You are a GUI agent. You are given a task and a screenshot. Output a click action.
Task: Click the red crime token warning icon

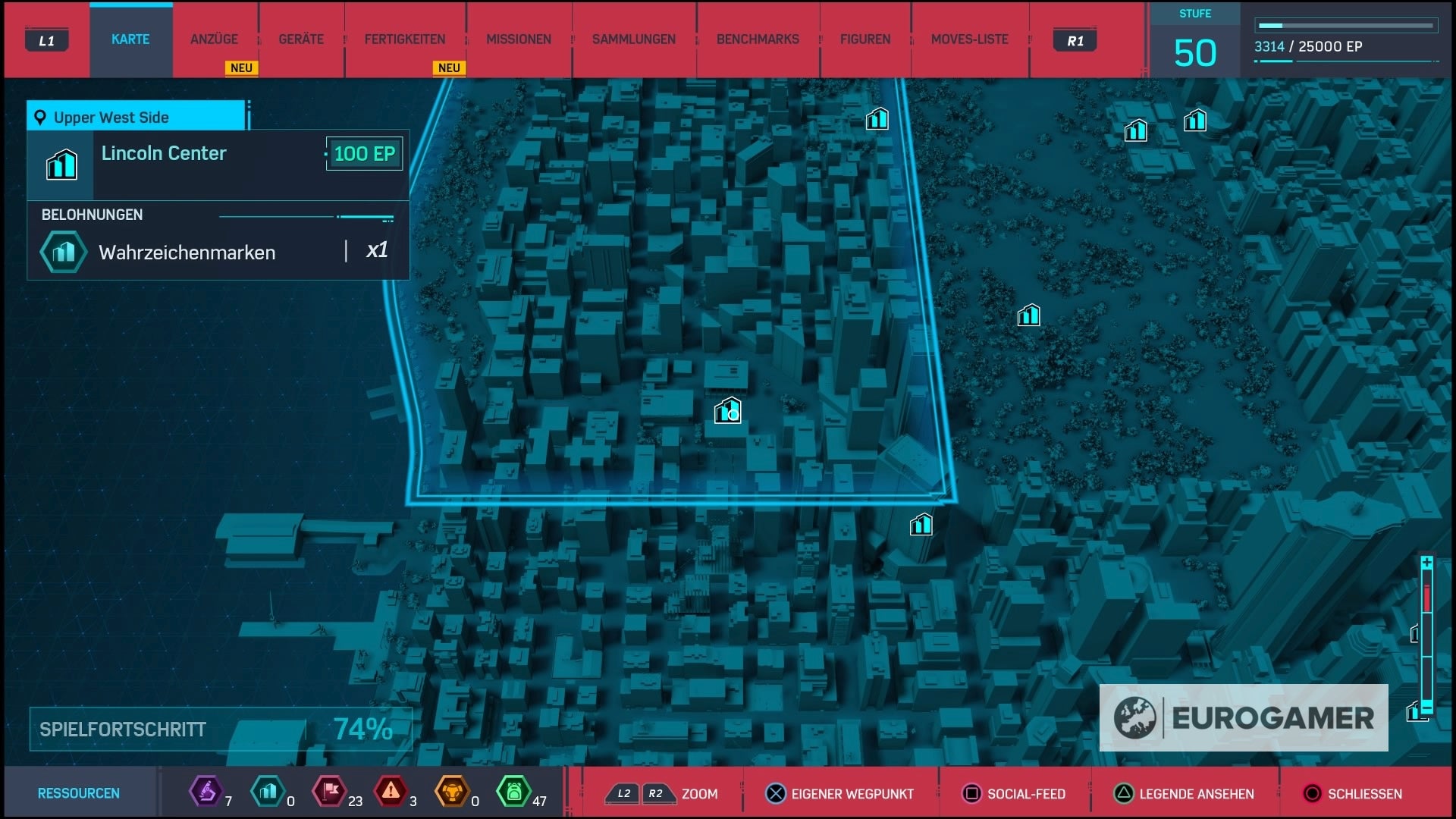coord(391,792)
